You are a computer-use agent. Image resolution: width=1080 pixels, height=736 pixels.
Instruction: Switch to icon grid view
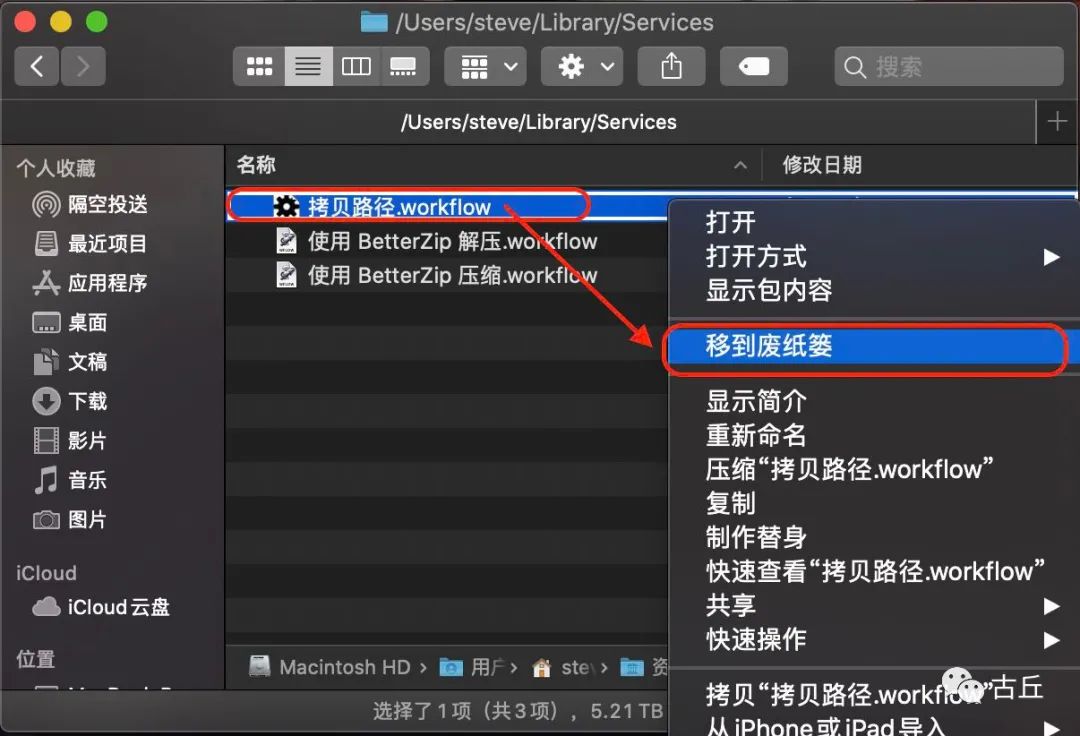click(260, 66)
